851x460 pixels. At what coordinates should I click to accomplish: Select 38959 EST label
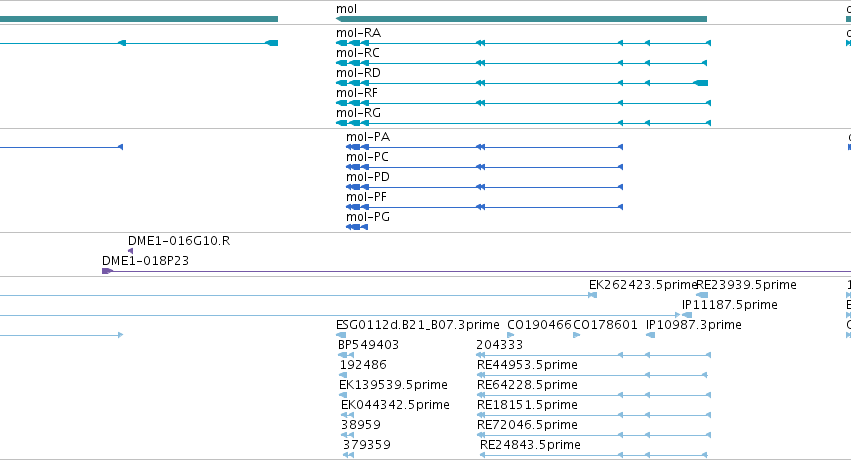(361, 426)
